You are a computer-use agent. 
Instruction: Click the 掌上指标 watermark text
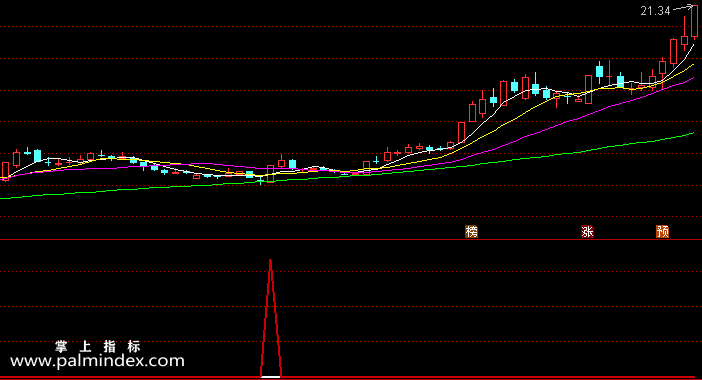(98, 346)
